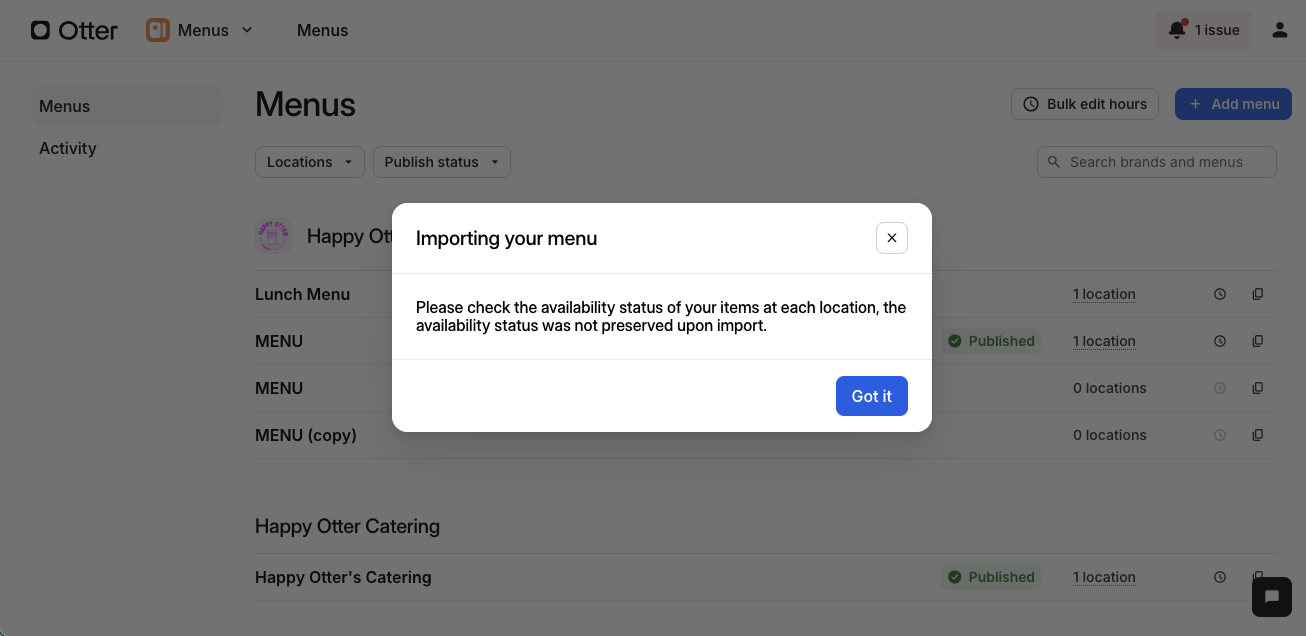Click the Got it button
Viewport: 1306px width, 636px height.
(872, 396)
